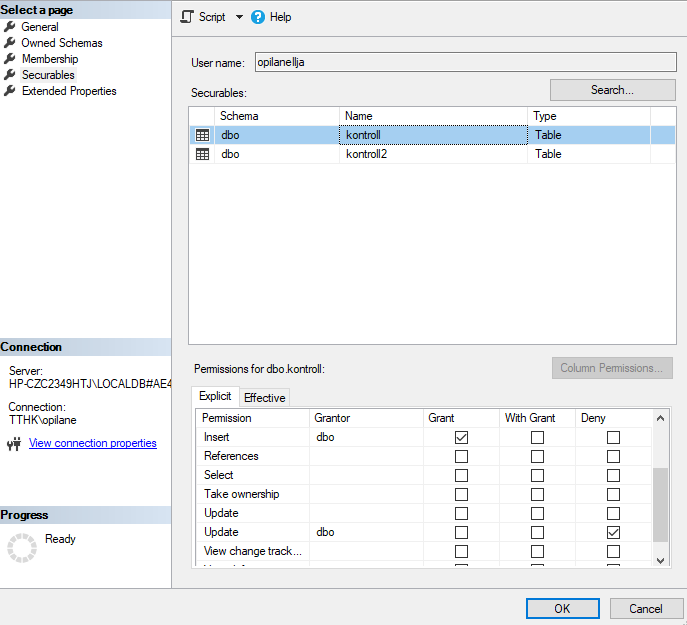Select the General page wrench icon
687x625 pixels.
pyautogui.click(x=10, y=27)
